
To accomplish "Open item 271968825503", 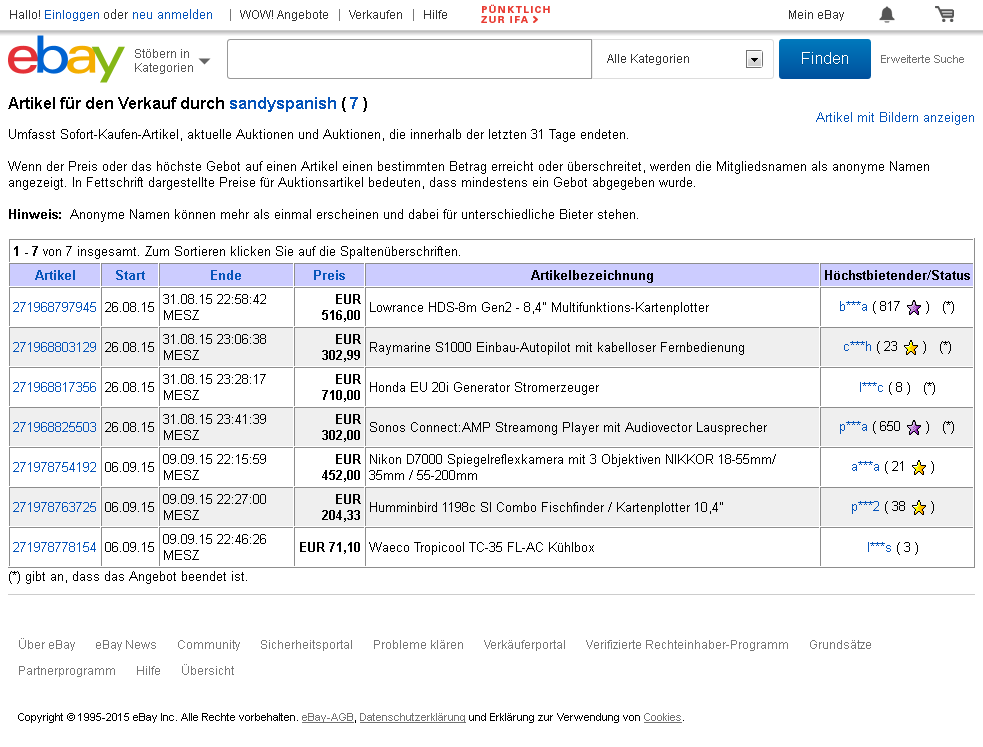I will [x=55, y=427].
